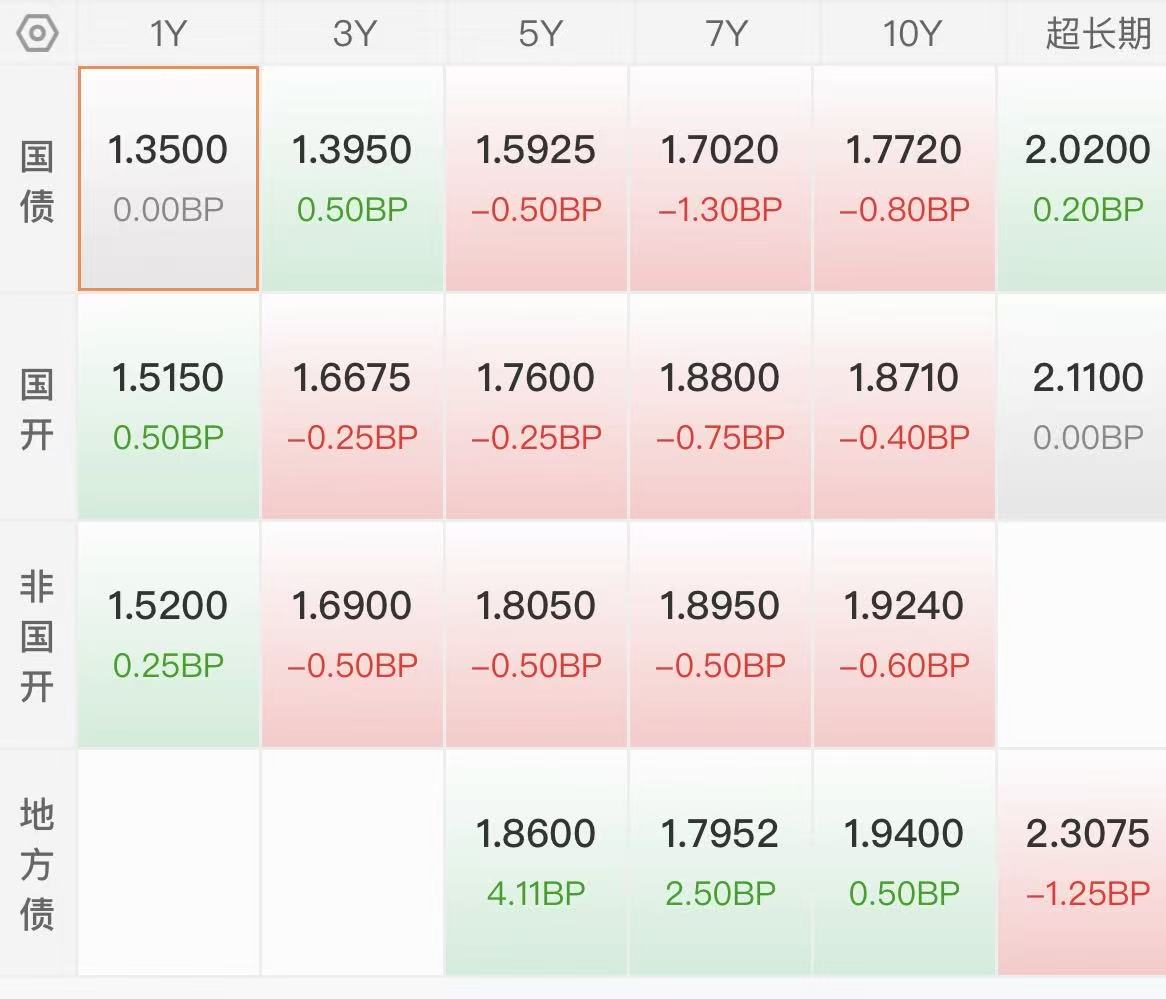Click the 国开 row label
This screenshot has height=999, width=1166.
click(x=37, y=408)
